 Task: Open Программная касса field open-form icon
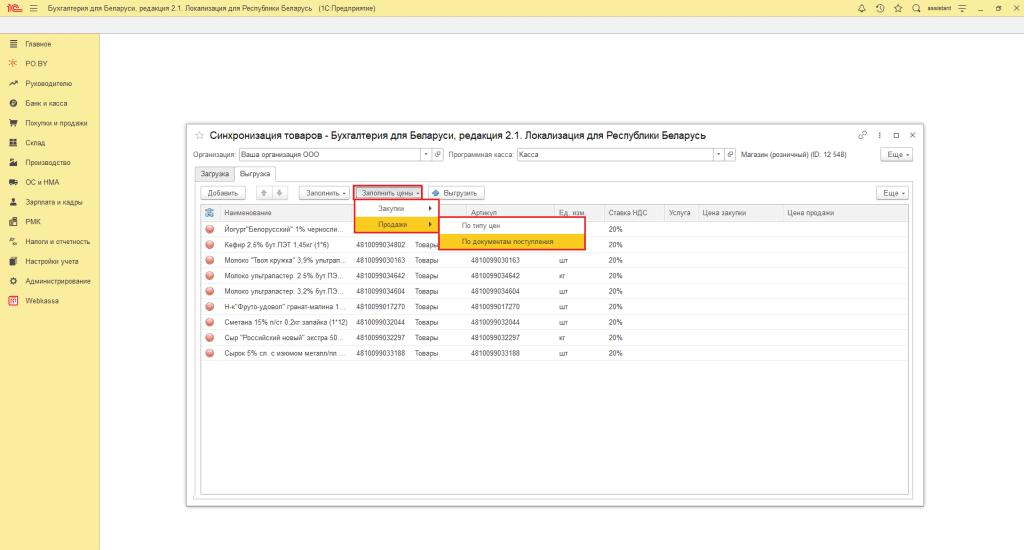click(x=730, y=155)
